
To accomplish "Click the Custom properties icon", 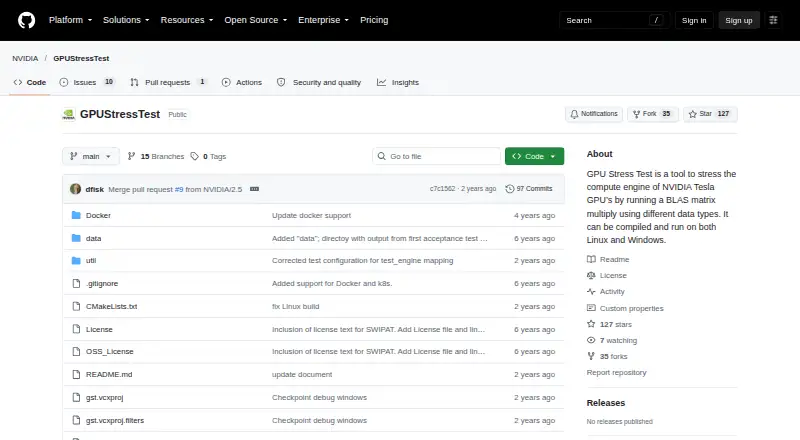I will (591, 308).
